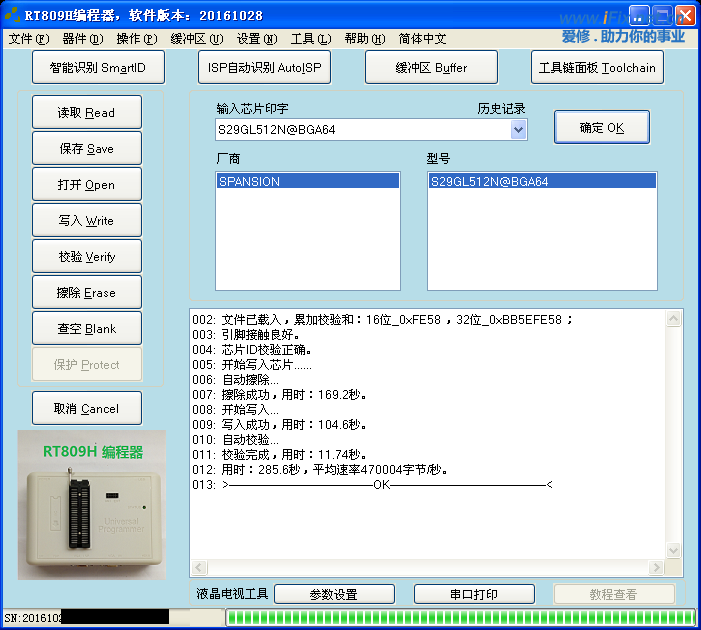Click the RT809H programmer device image
This screenshot has height=630, width=701.
point(92,505)
